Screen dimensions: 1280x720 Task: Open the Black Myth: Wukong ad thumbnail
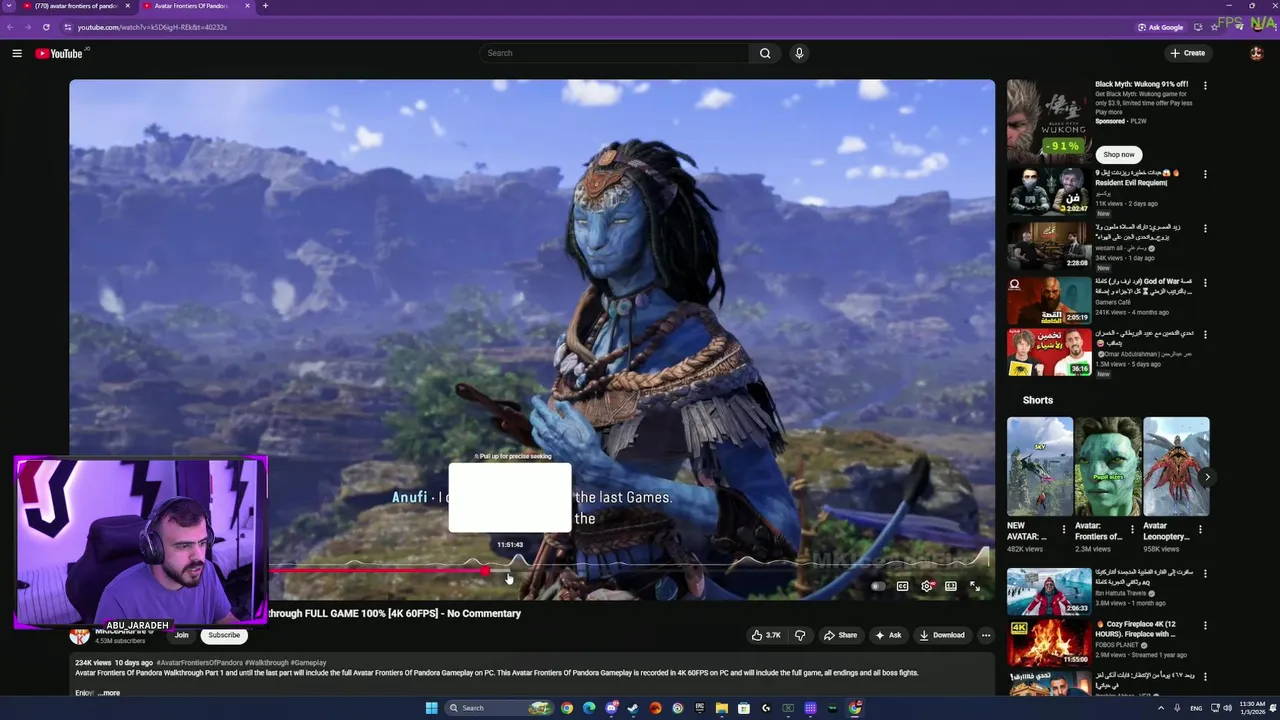[x=1049, y=120]
